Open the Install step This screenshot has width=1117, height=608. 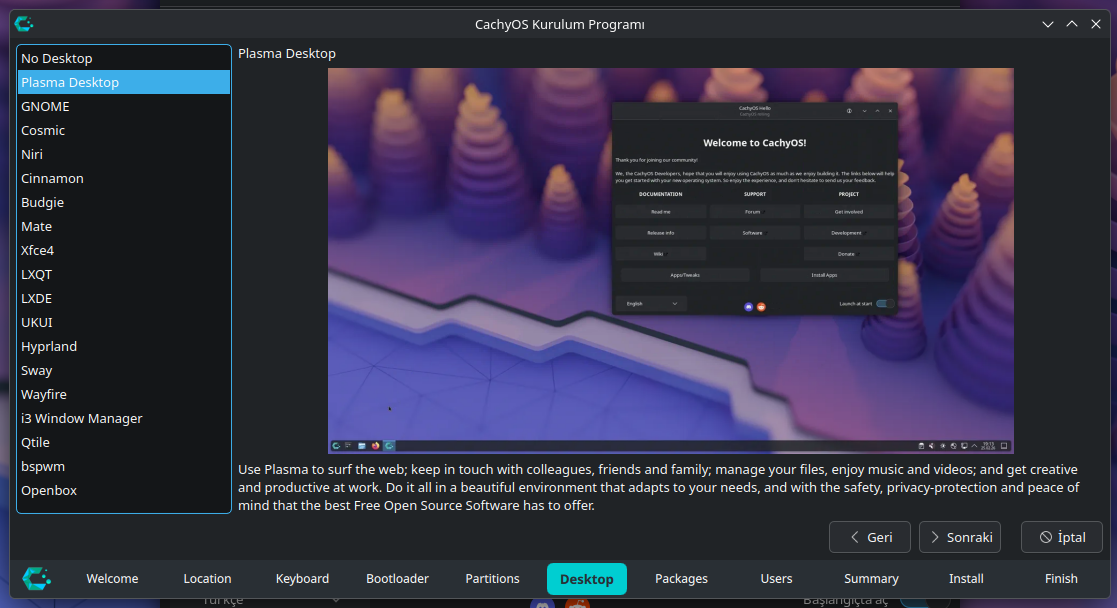coord(966,579)
